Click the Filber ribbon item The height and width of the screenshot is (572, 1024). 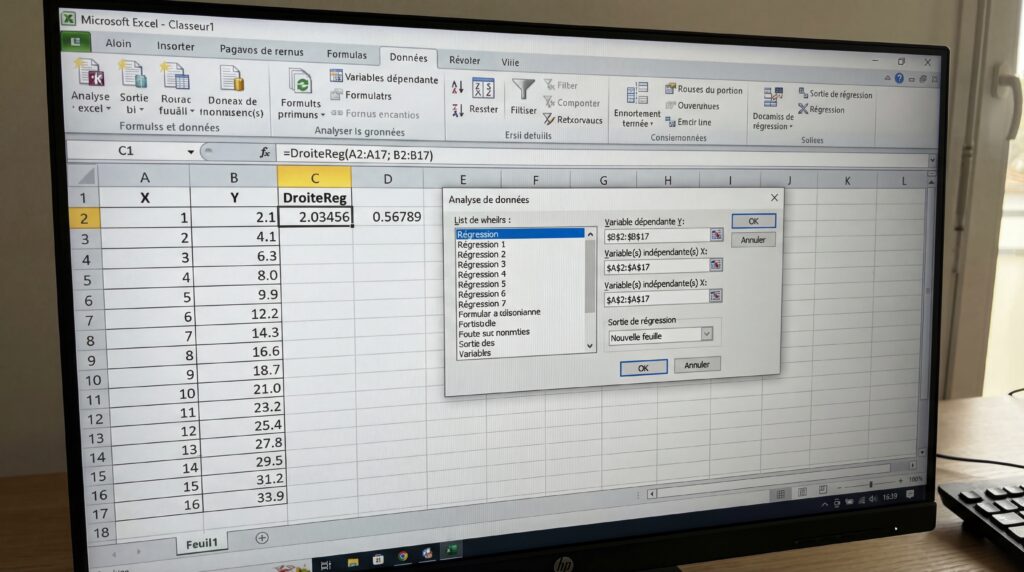pyautogui.click(x=561, y=85)
